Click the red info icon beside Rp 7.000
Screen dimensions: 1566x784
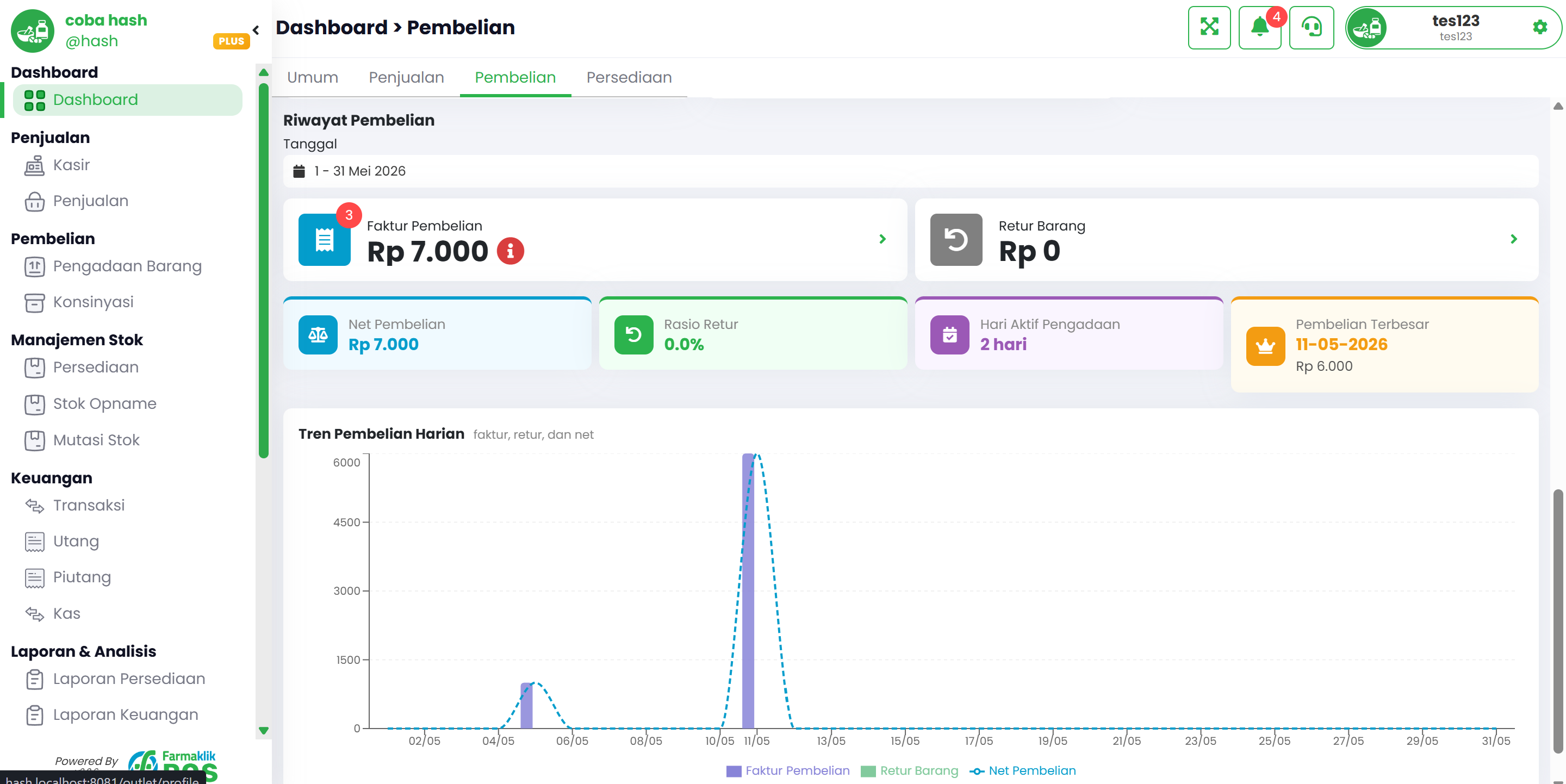tap(510, 251)
